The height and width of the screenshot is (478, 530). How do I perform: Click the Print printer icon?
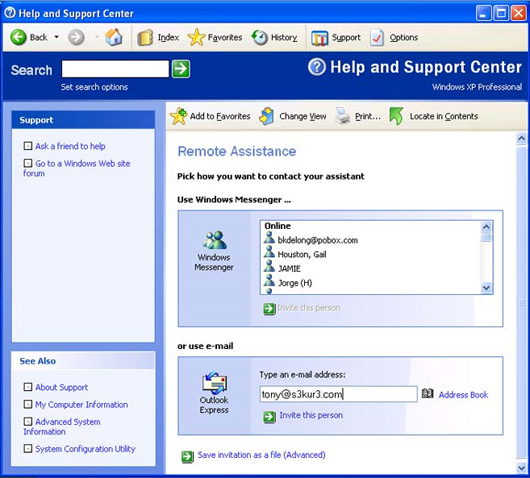[342, 116]
